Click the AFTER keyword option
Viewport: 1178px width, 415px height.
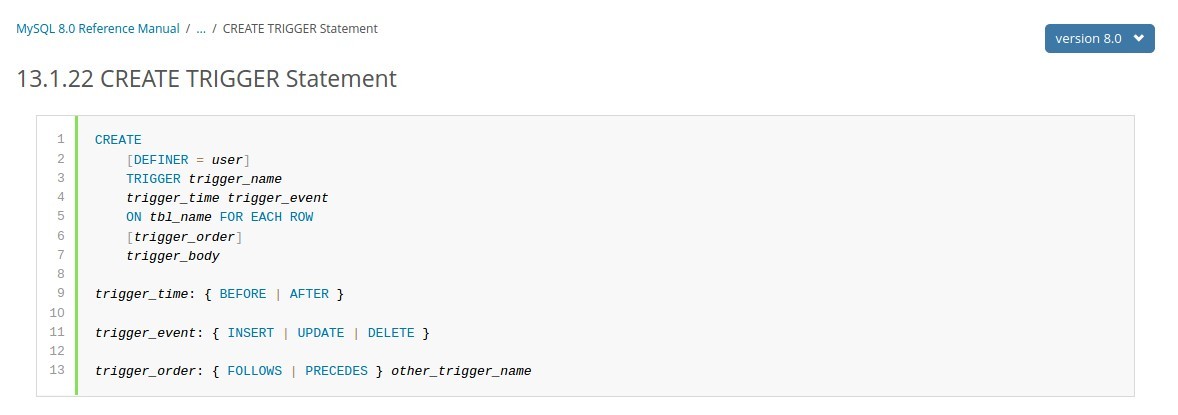[x=309, y=294]
